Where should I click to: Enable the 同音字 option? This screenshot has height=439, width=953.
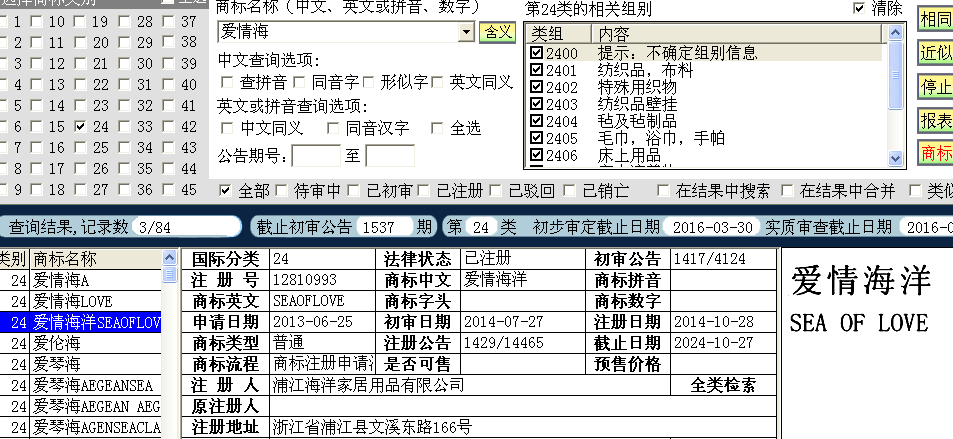[298, 81]
